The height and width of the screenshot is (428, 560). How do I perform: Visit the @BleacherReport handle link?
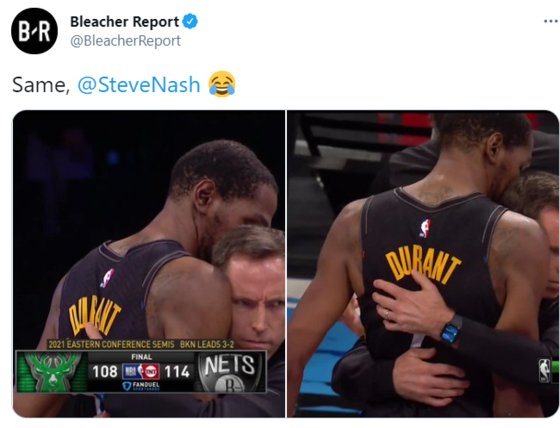(x=125, y=41)
